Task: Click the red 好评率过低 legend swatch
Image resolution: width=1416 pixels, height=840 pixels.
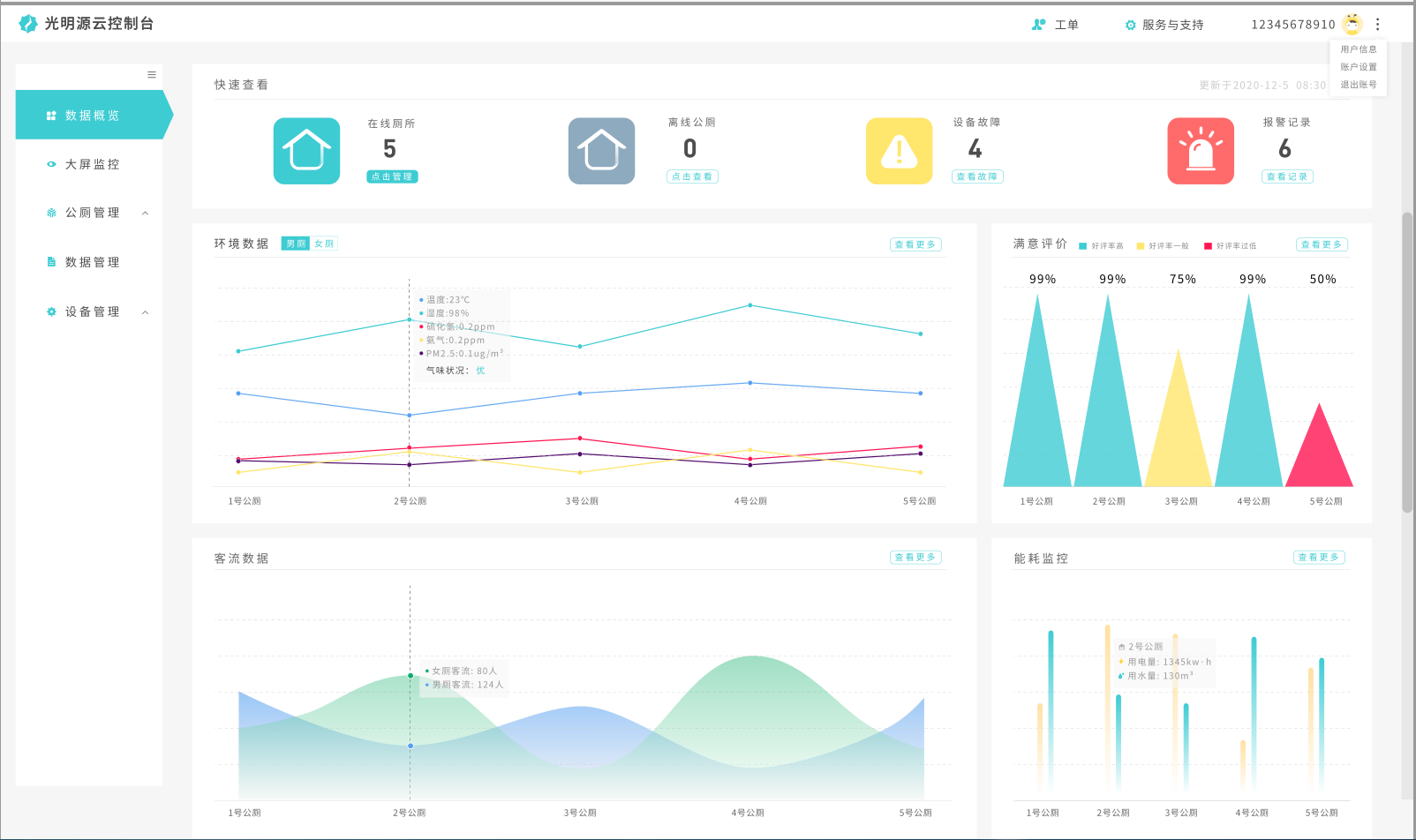Action: pyautogui.click(x=1209, y=246)
